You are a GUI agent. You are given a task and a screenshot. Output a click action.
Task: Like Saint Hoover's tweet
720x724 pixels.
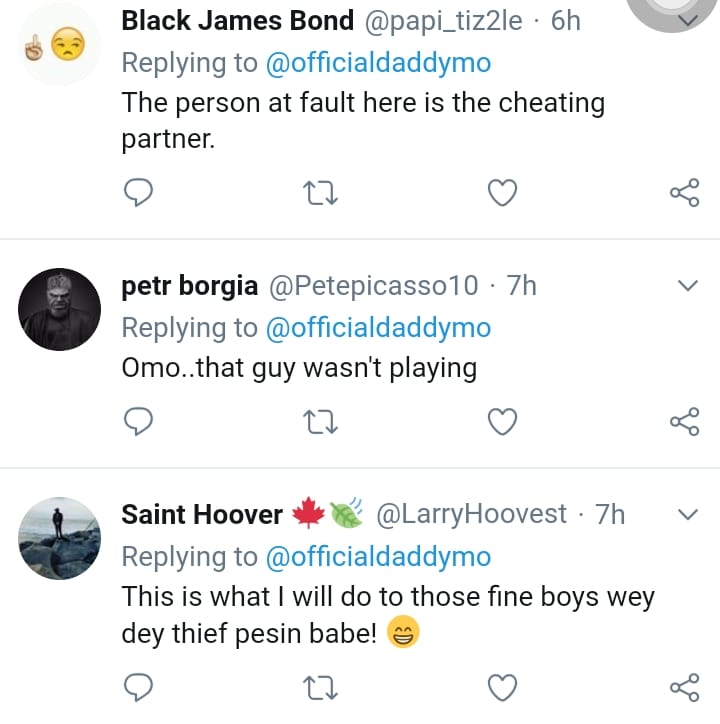click(502, 686)
